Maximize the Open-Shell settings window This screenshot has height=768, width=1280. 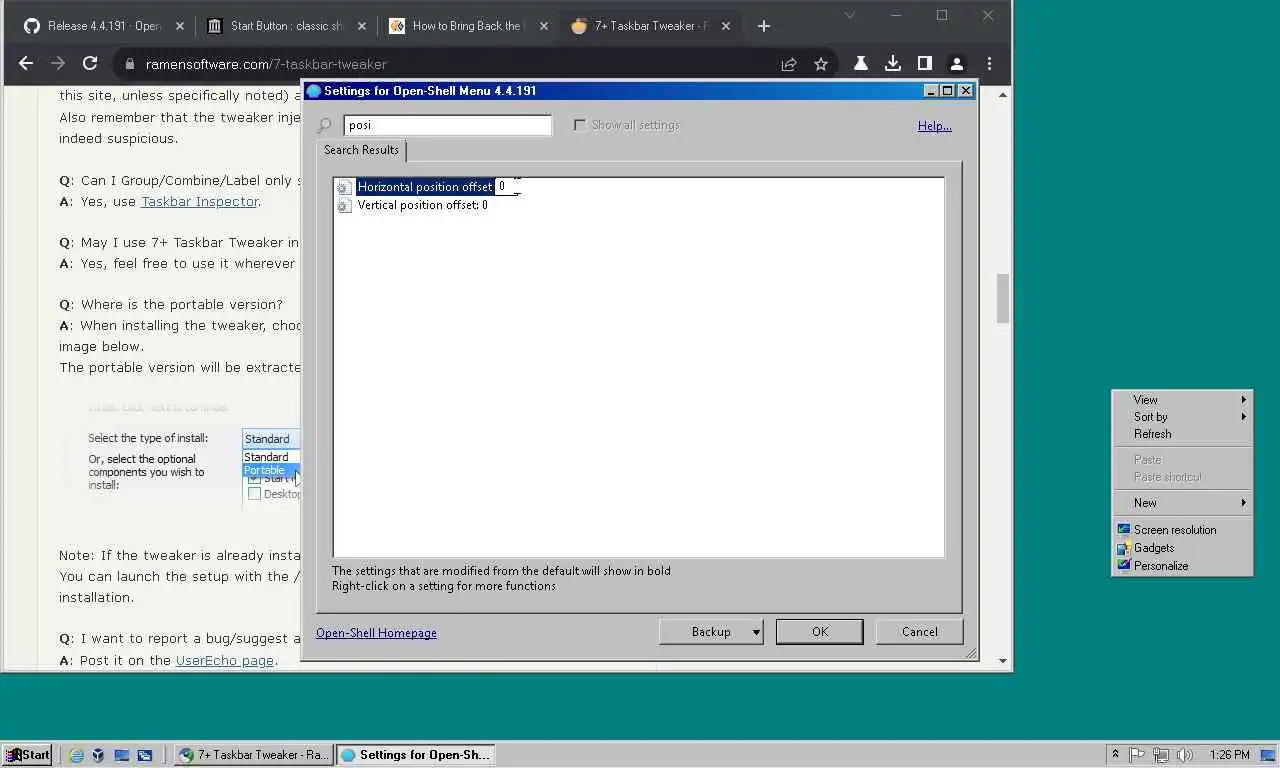point(948,91)
